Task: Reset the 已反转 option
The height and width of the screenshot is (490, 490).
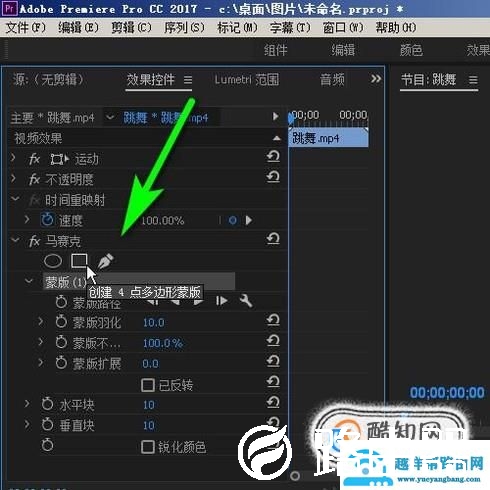Action: [273, 382]
